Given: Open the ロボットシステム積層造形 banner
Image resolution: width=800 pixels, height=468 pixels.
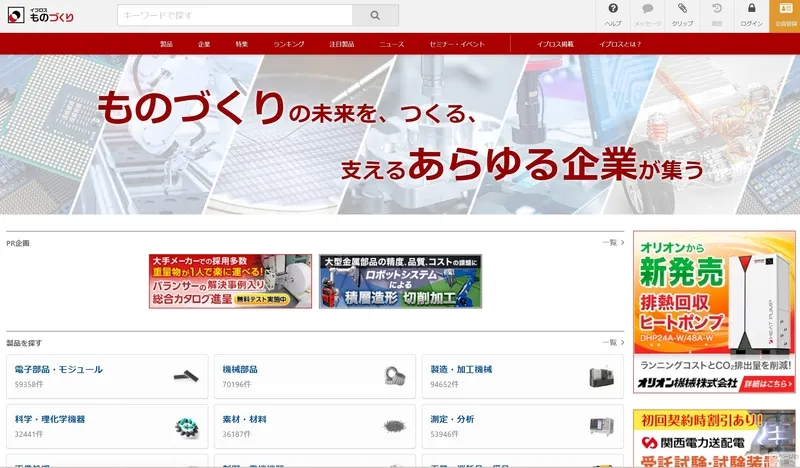Looking at the screenshot, I should (401, 281).
